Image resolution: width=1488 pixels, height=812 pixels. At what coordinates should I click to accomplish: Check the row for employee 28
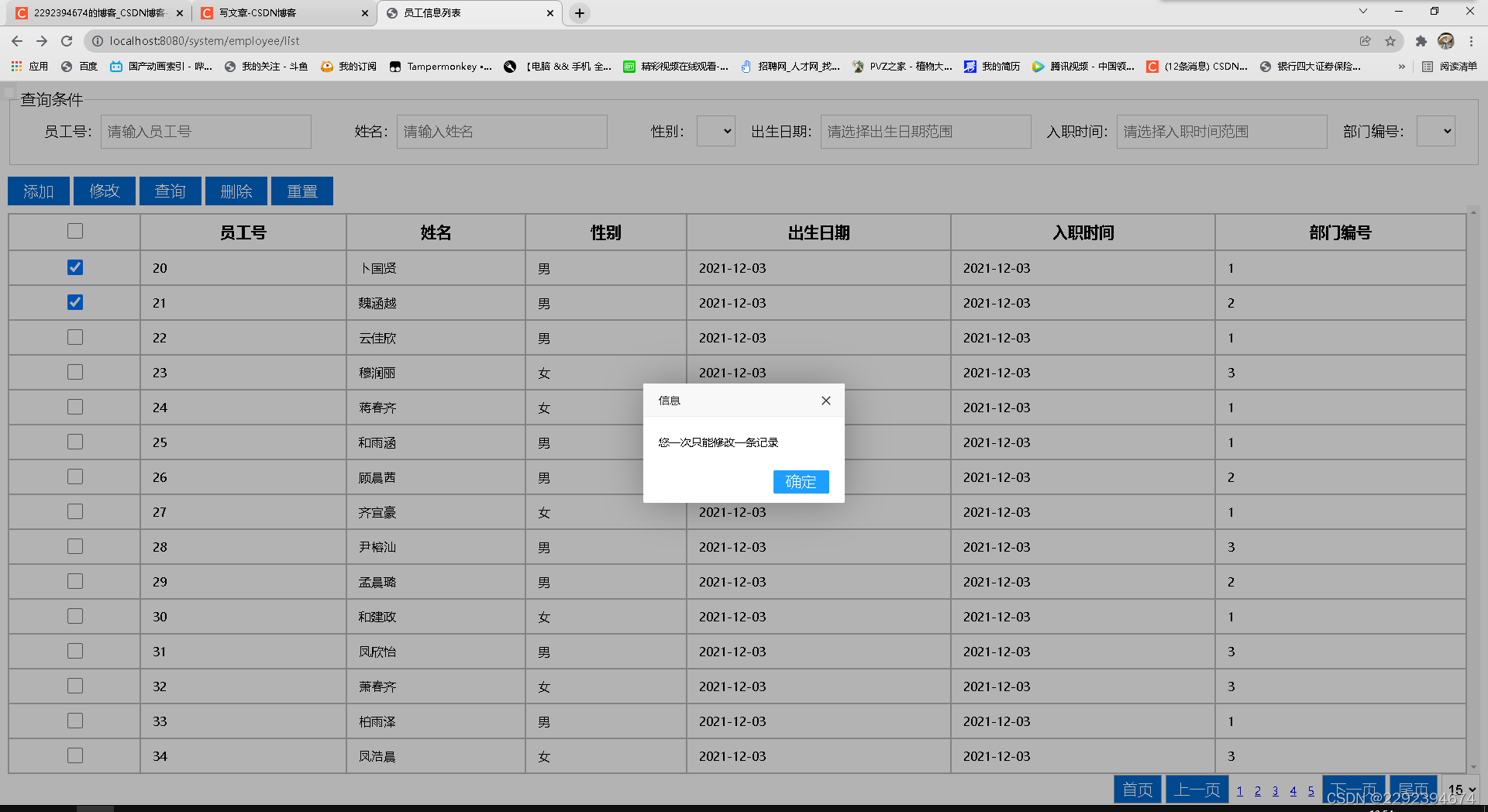[x=75, y=546]
